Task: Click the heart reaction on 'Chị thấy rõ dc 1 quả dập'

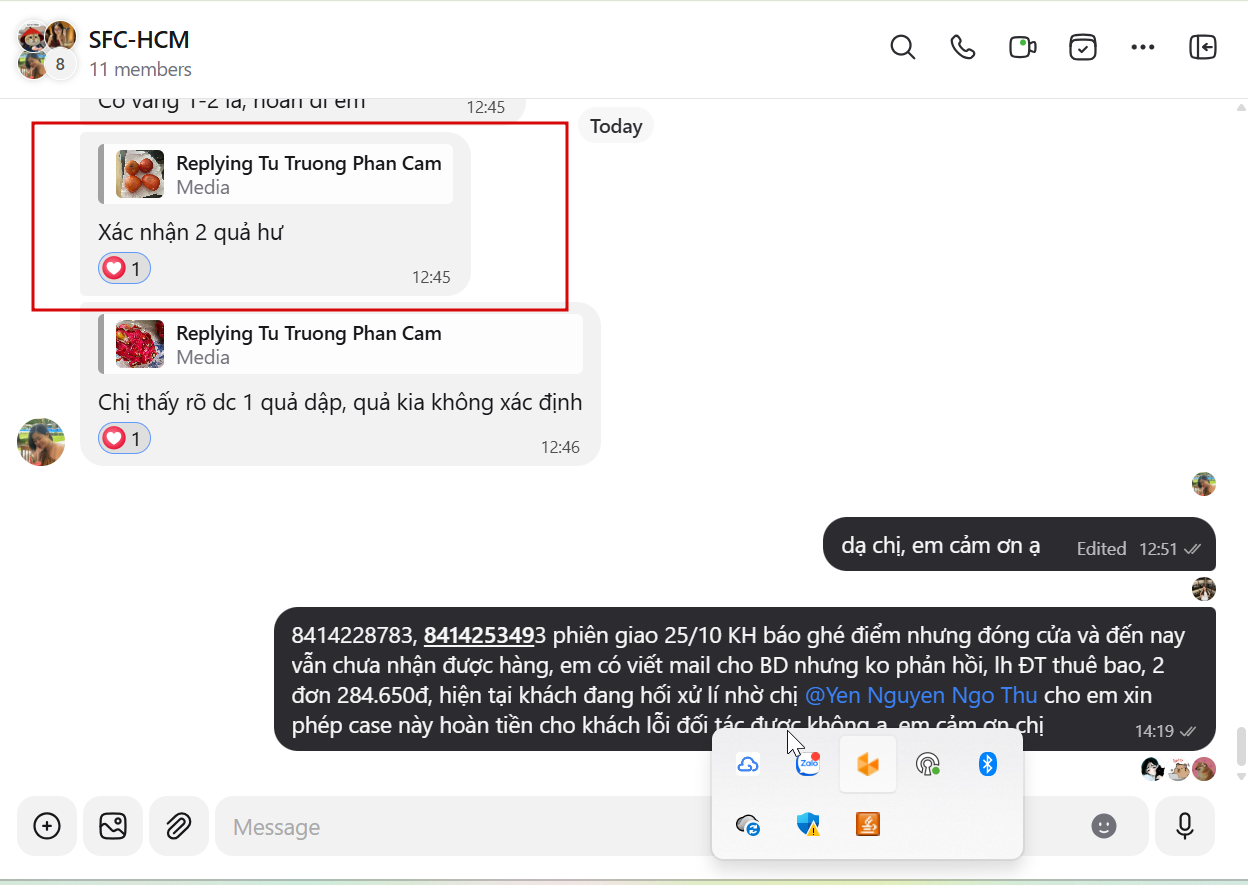Action: click(x=125, y=438)
